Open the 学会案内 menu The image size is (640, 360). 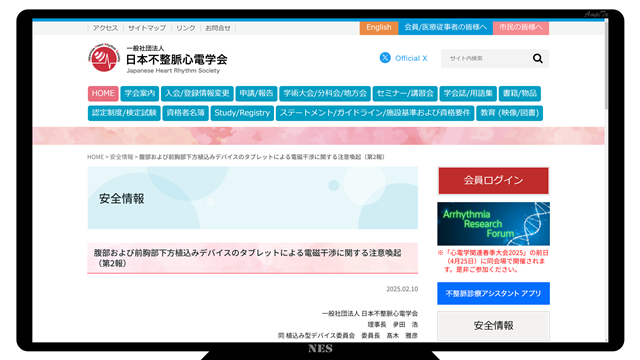click(140, 93)
